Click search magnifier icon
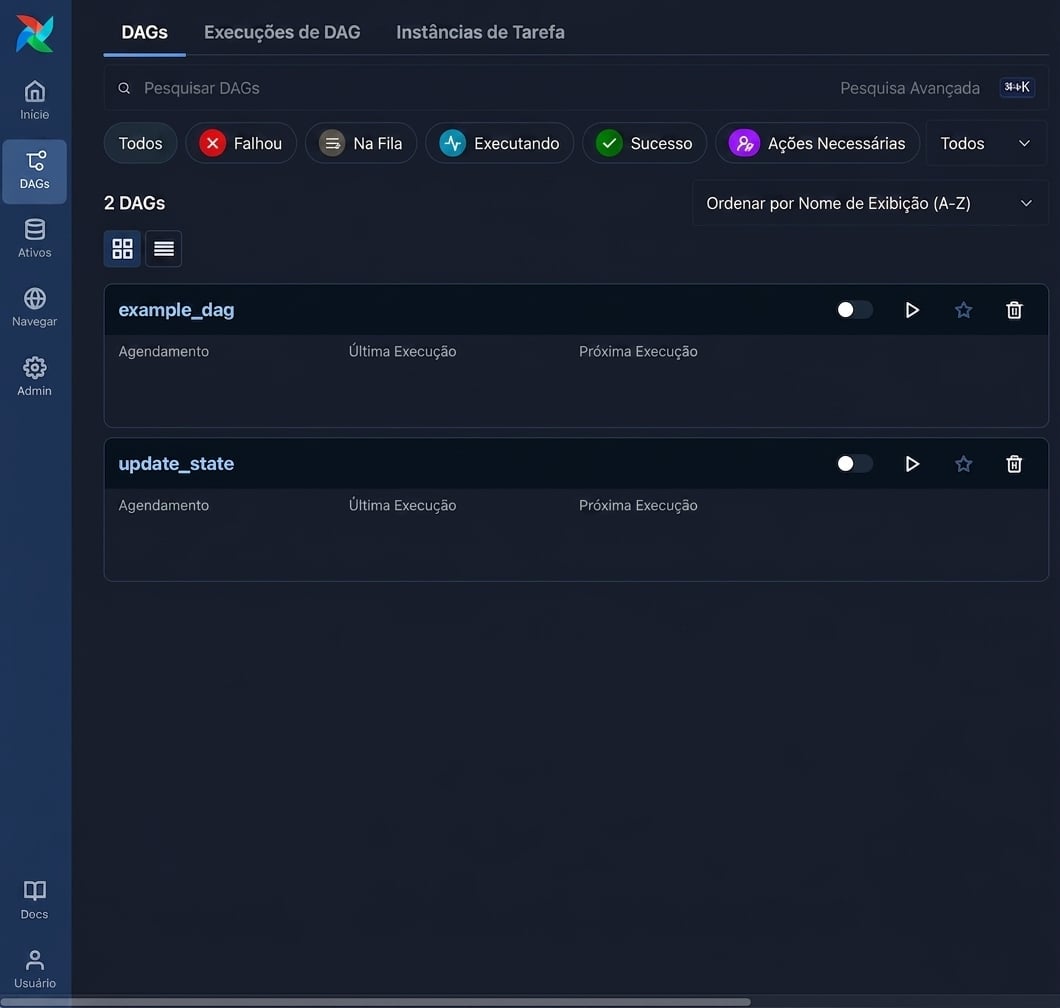The image size is (1060, 1008). coord(124,88)
